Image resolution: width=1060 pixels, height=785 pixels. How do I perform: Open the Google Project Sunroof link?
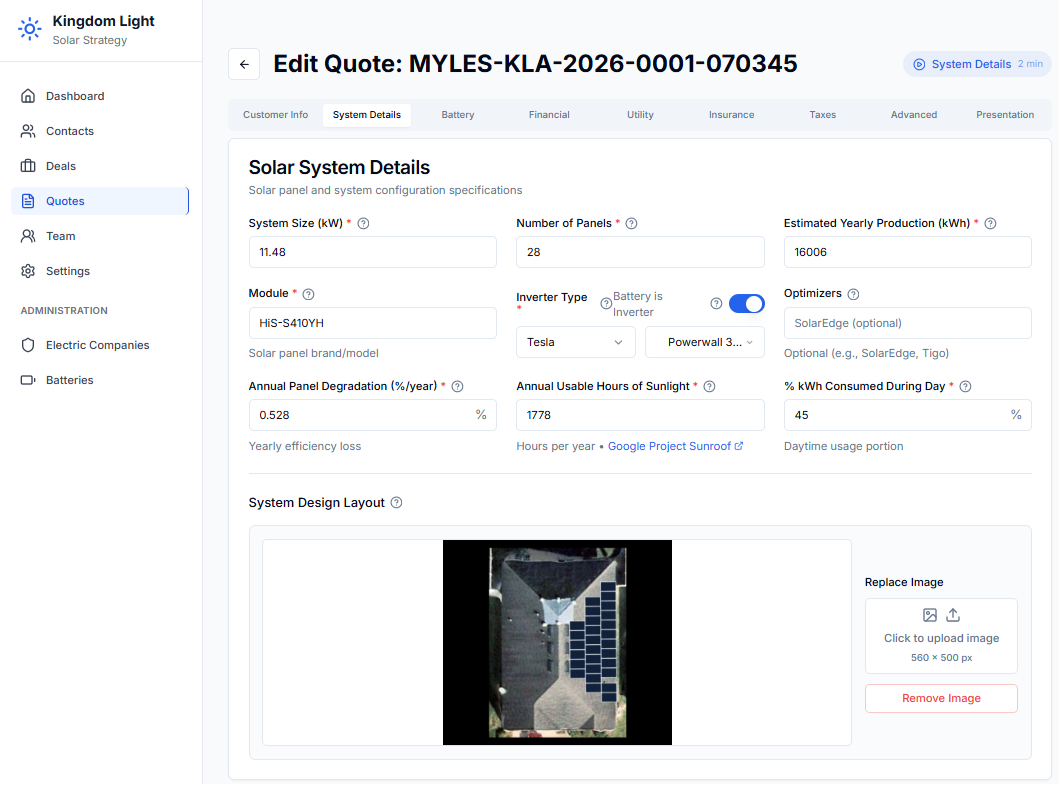(675, 446)
